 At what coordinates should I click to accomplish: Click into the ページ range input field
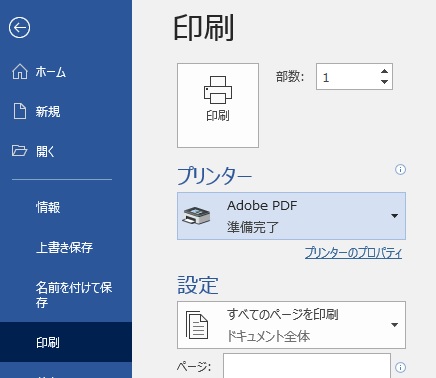coord(307,366)
